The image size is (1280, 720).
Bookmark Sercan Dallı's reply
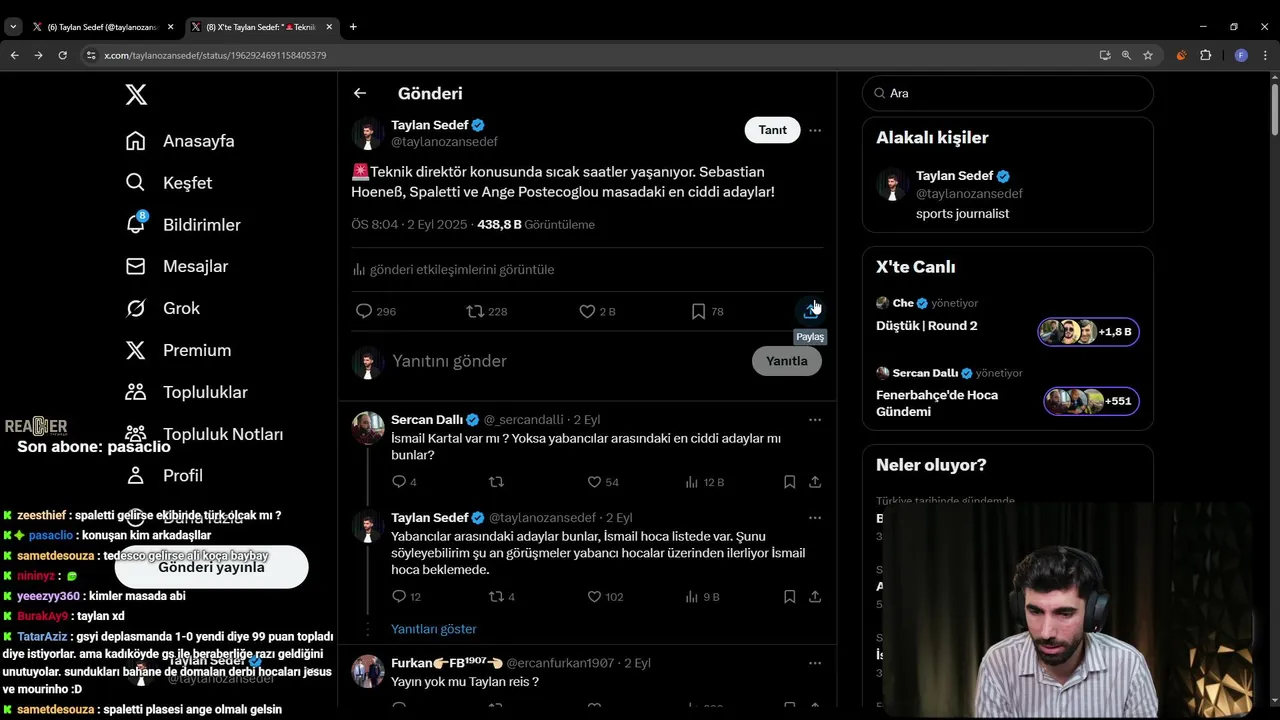(789, 482)
